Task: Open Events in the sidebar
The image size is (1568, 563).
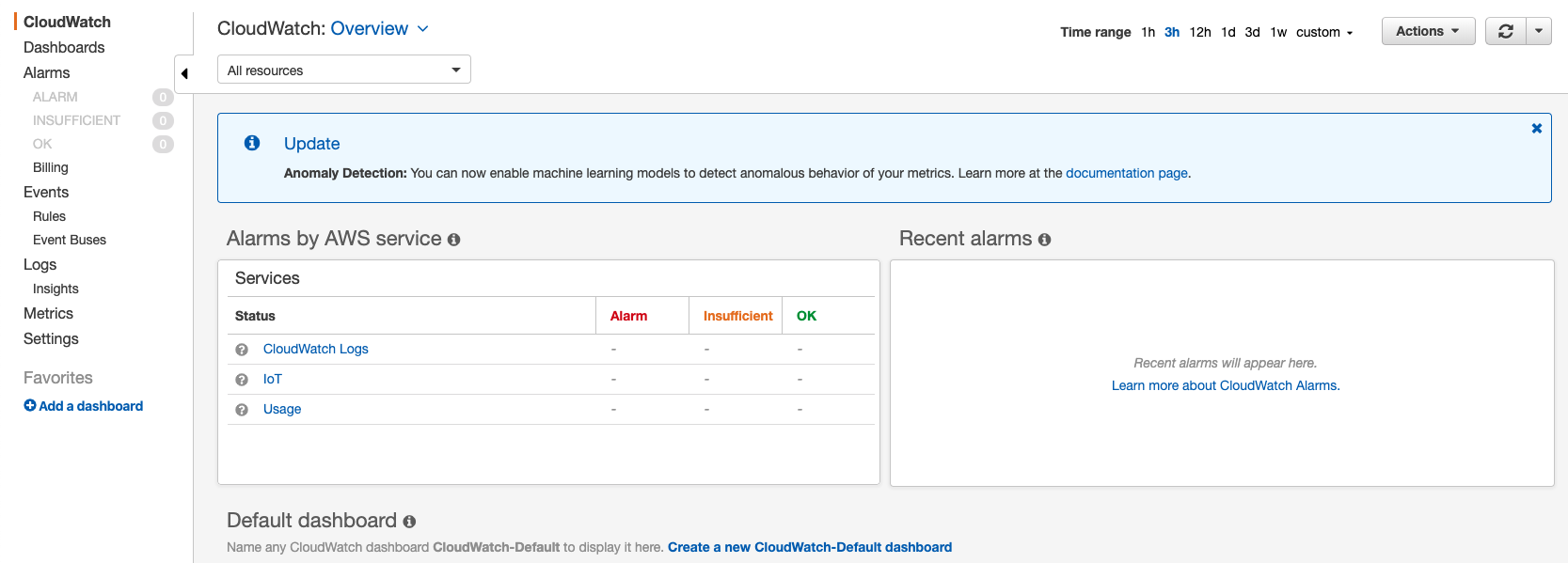Action: 46,192
